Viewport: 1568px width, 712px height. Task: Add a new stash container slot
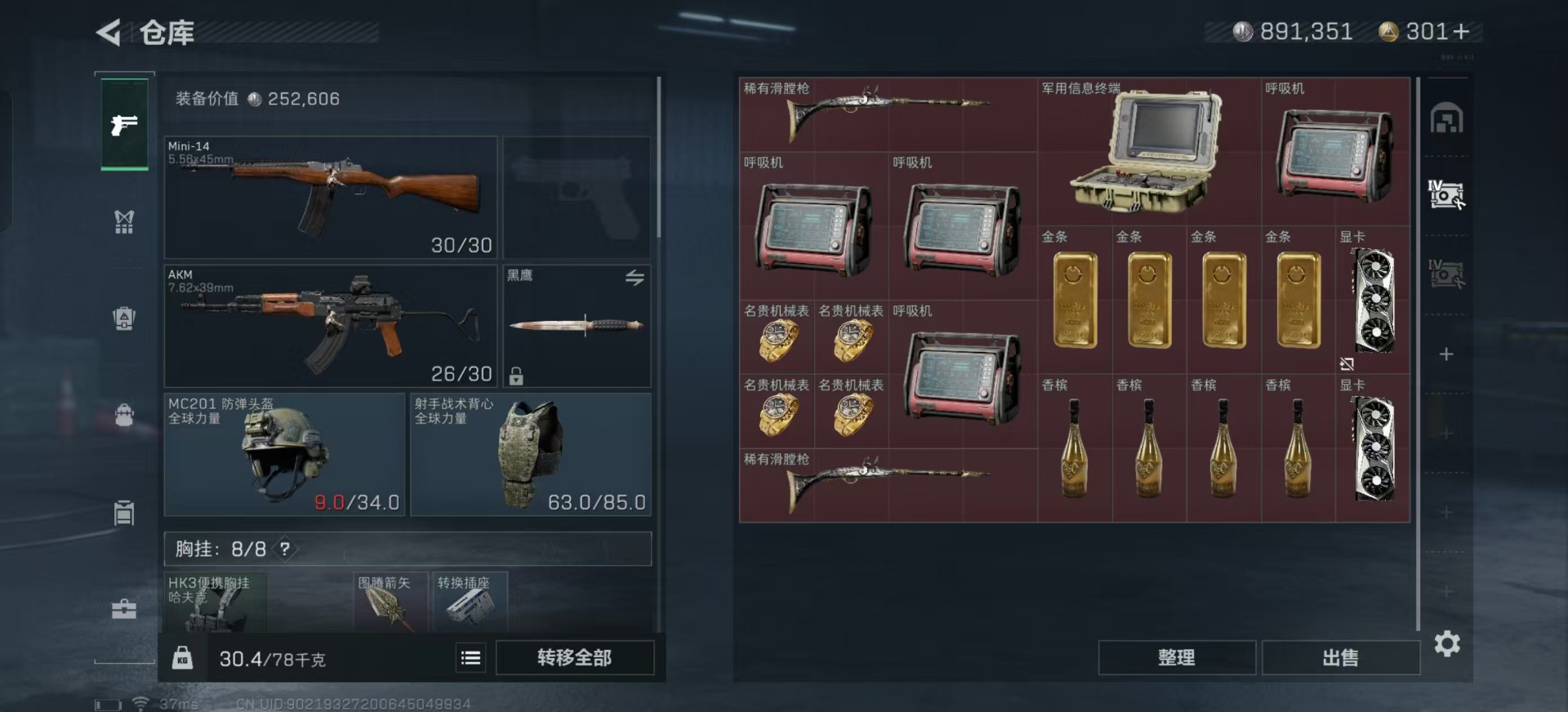[x=1446, y=354]
